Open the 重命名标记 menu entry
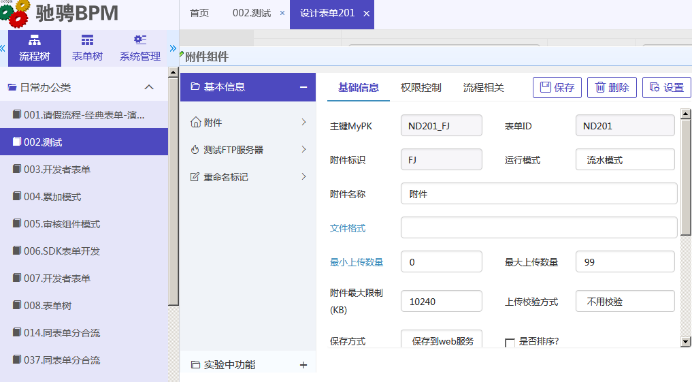 click(x=248, y=177)
